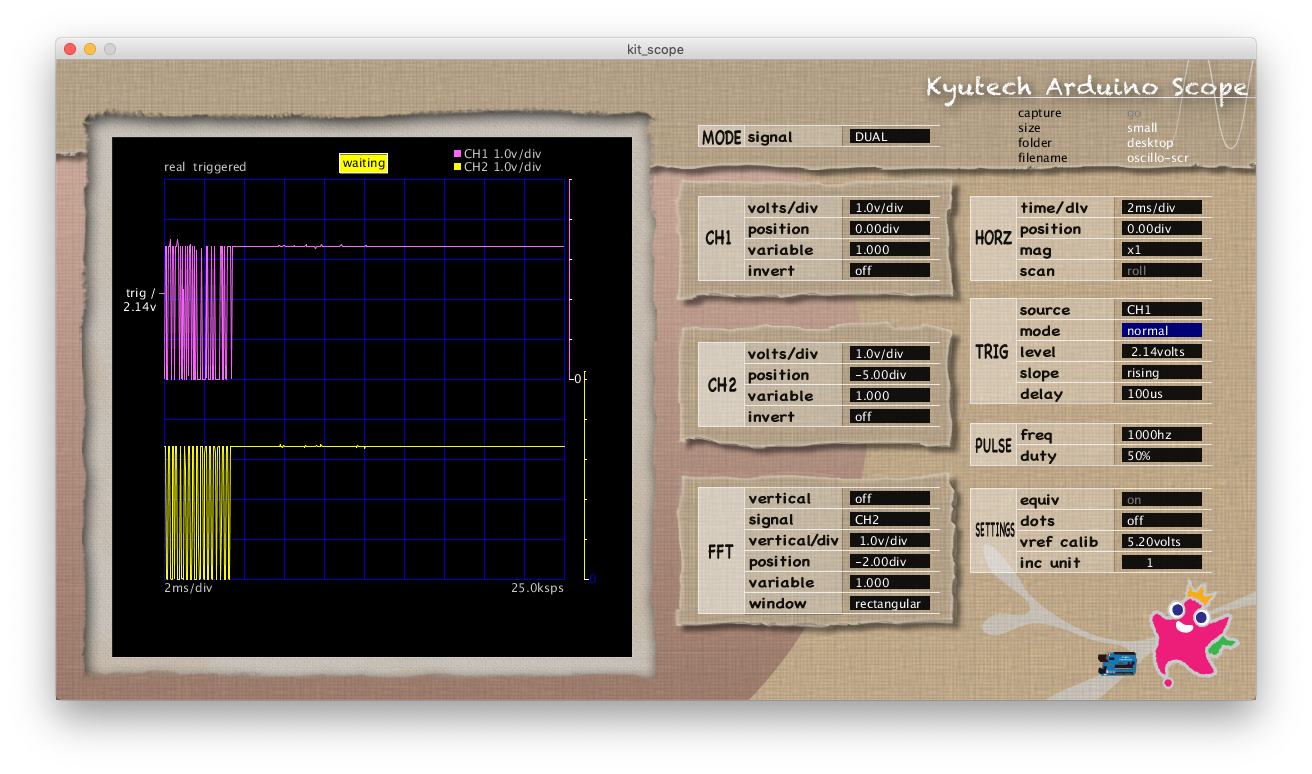The width and height of the screenshot is (1312, 774).
Task: Click PULSE duty value 50%
Action: coord(1162,456)
